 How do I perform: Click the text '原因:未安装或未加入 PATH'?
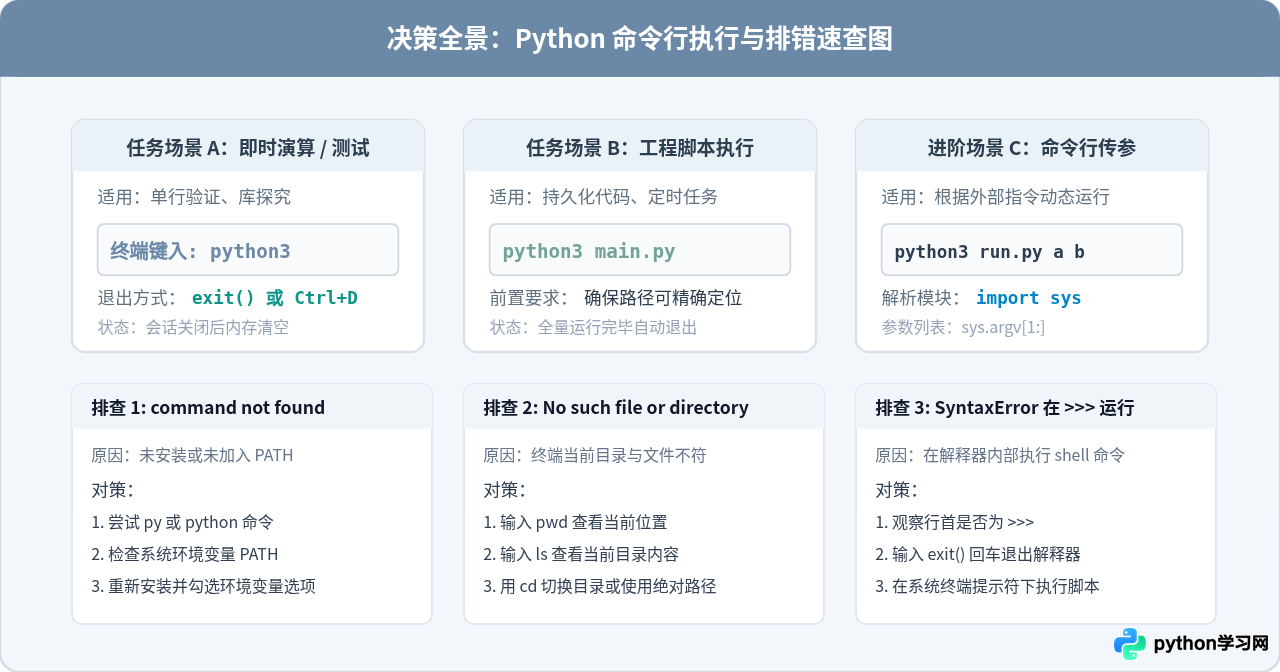click(192, 455)
